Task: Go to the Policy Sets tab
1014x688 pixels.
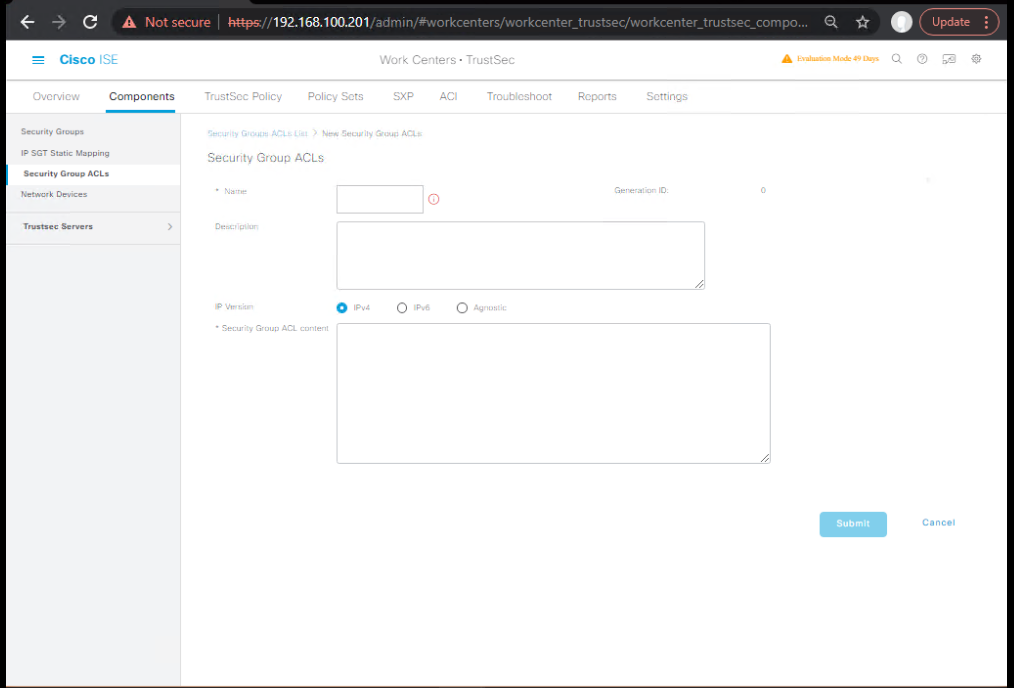Action: click(336, 96)
